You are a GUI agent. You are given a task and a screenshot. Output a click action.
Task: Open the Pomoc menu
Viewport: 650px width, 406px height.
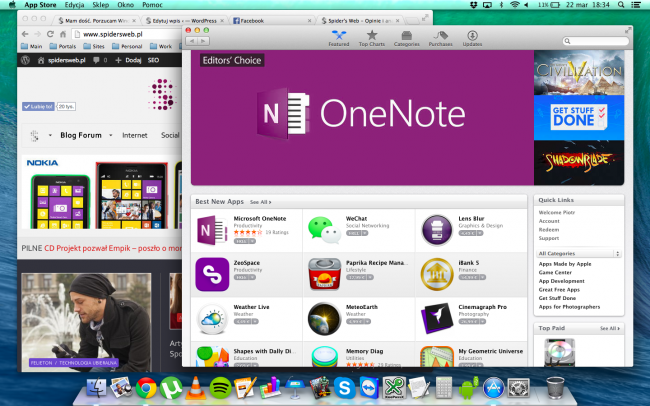pos(152,5)
